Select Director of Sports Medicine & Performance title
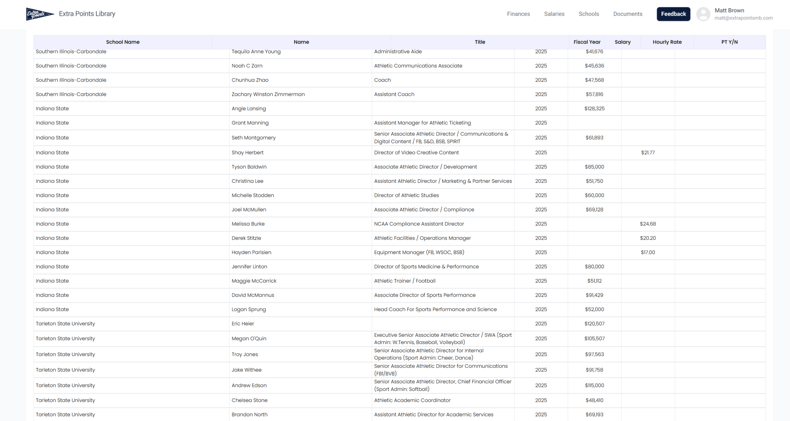The height and width of the screenshot is (421, 790). (426, 267)
